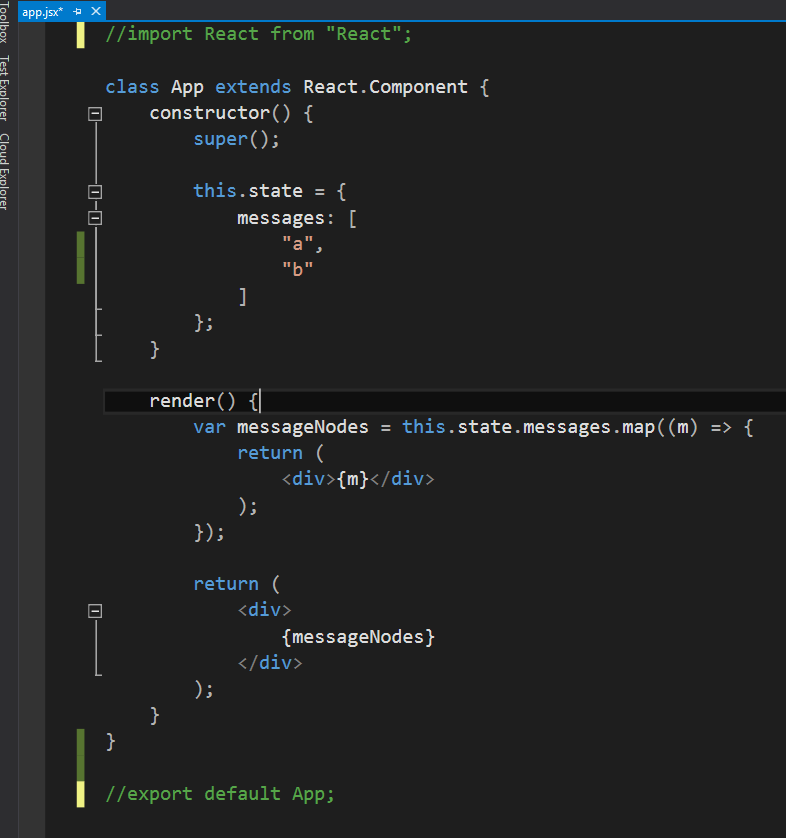Click the '.map((m) =>' call
This screenshot has height=838, width=786.
(x=671, y=427)
